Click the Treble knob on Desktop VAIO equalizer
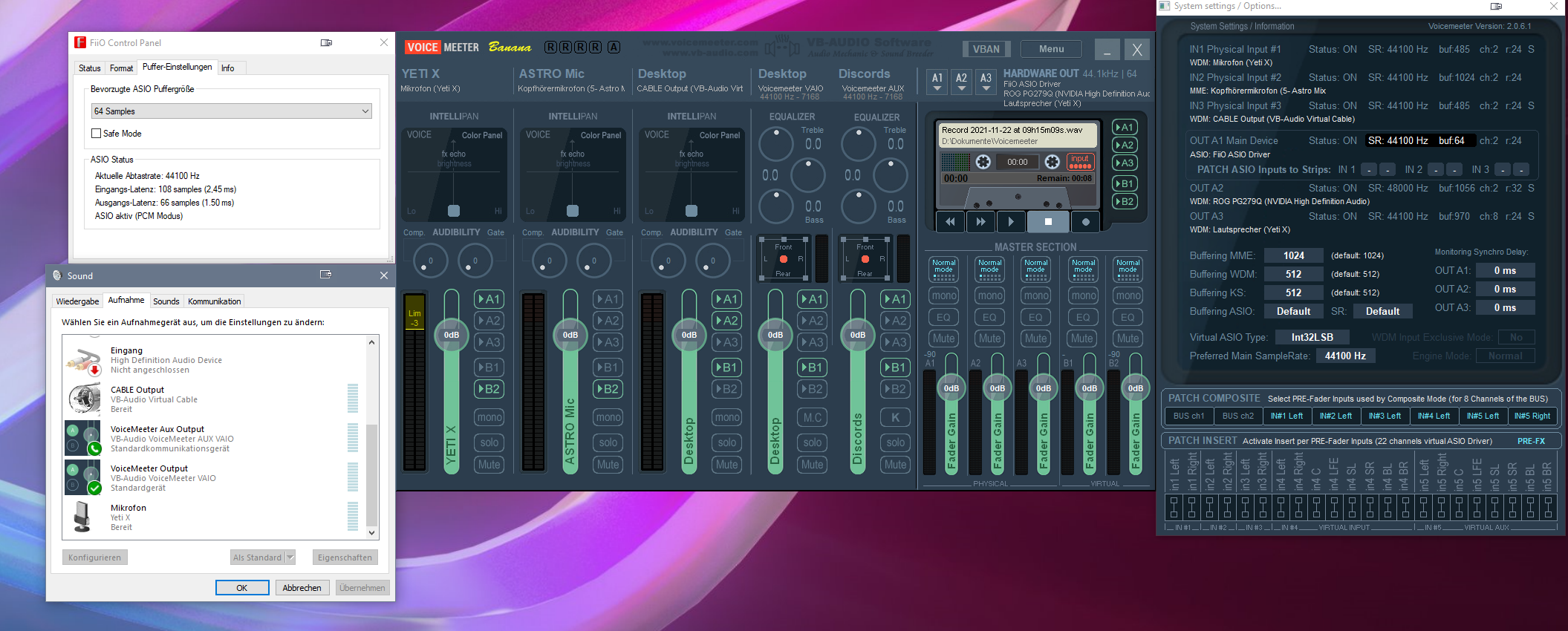 coord(776,144)
